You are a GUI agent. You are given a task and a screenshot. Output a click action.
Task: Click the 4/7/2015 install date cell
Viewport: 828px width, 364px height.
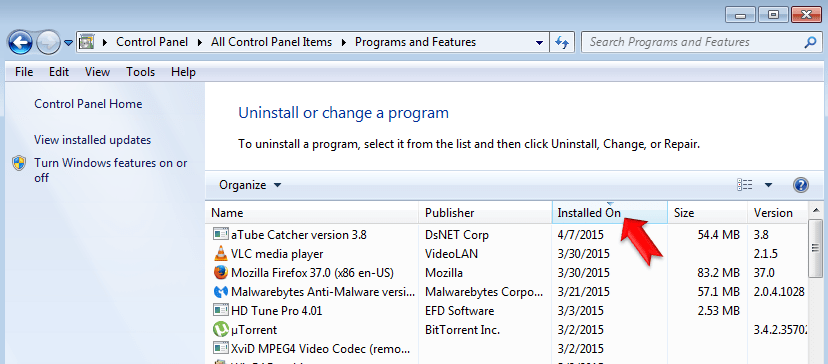point(580,235)
